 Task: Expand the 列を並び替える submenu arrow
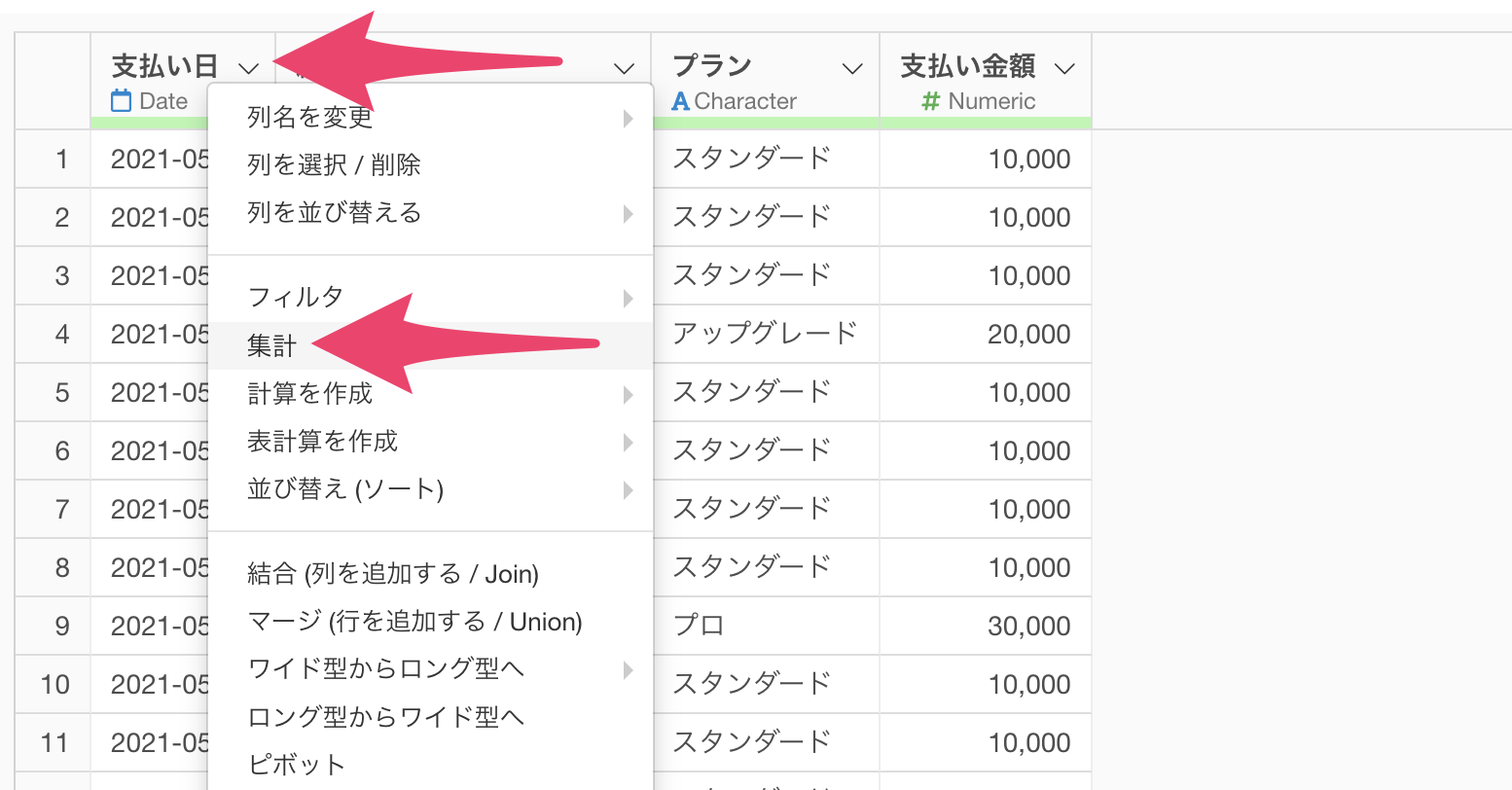pyautogui.click(x=629, y=213)
